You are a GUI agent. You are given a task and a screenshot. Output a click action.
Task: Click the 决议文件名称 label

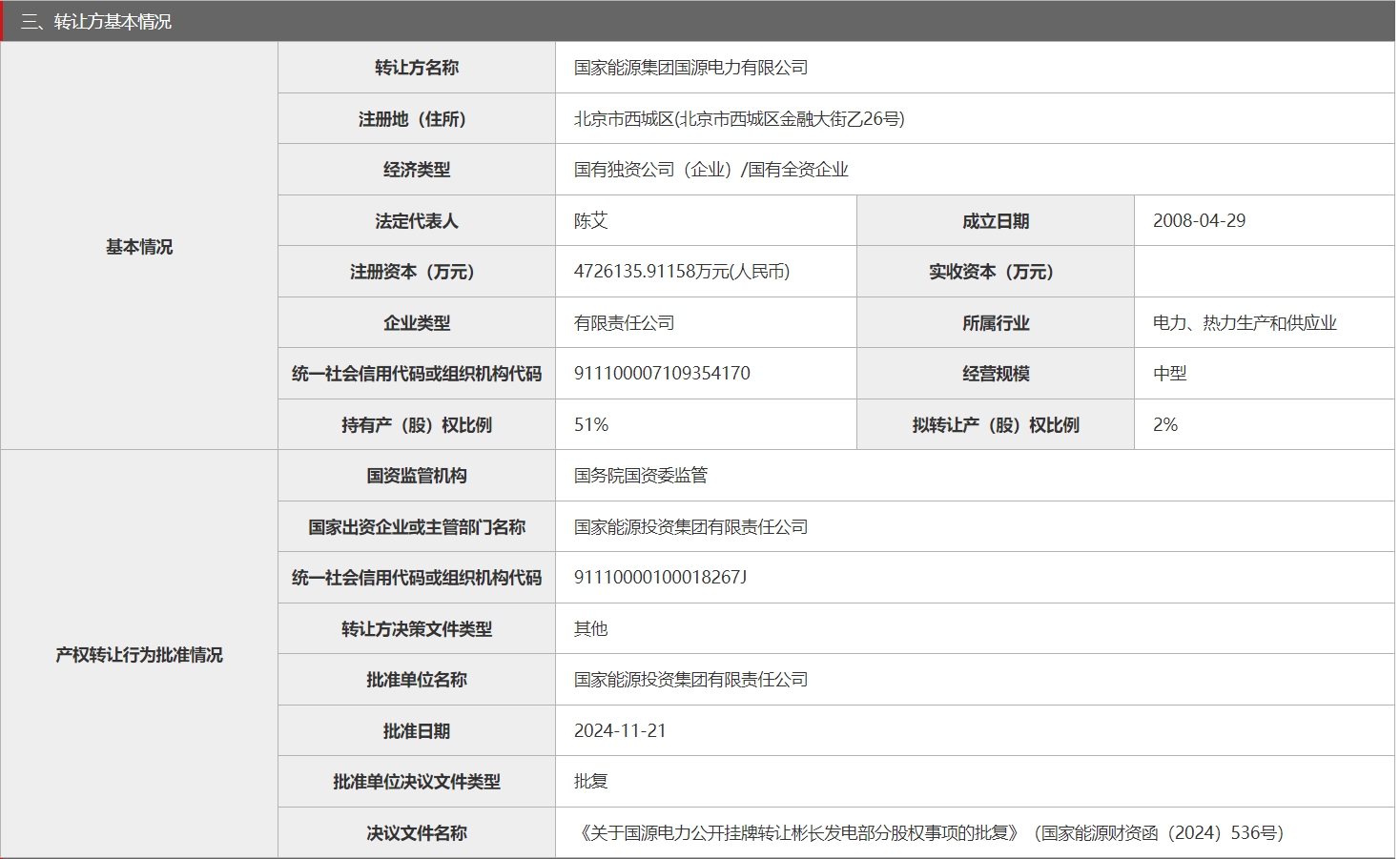click(417, 833)
